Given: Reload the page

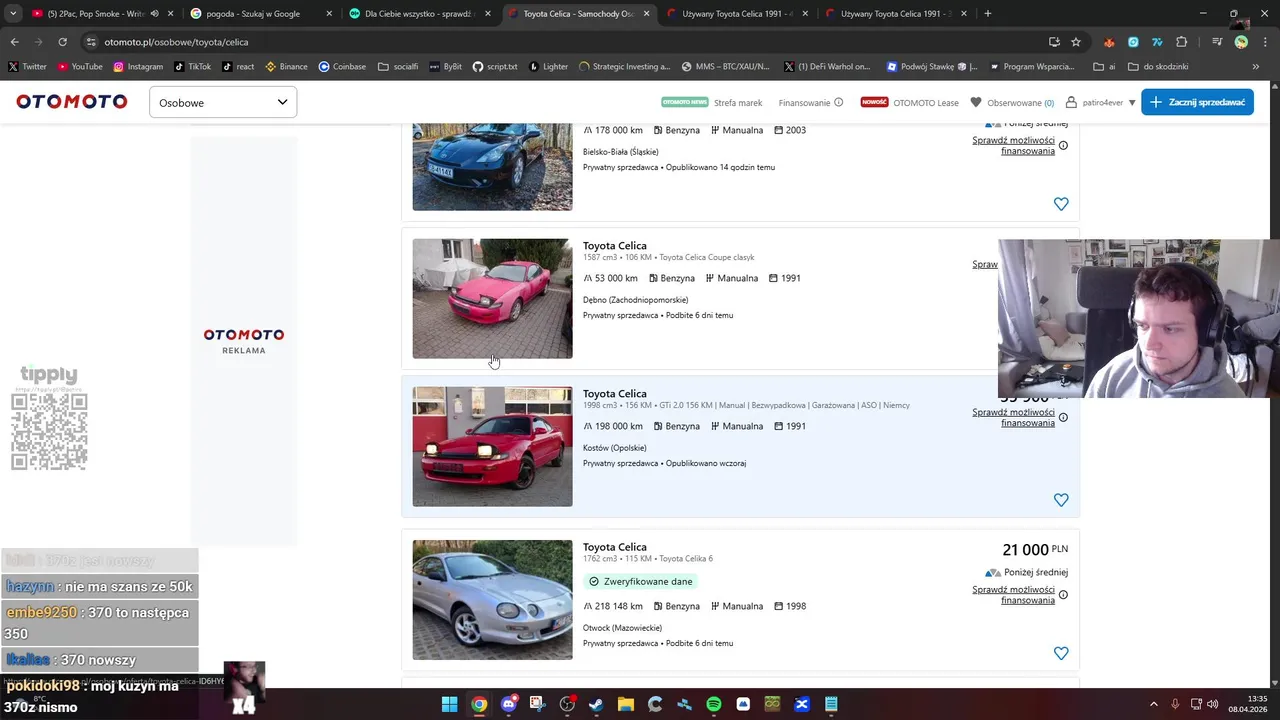Looking at the screenshot, I should [x=62, y=42].
